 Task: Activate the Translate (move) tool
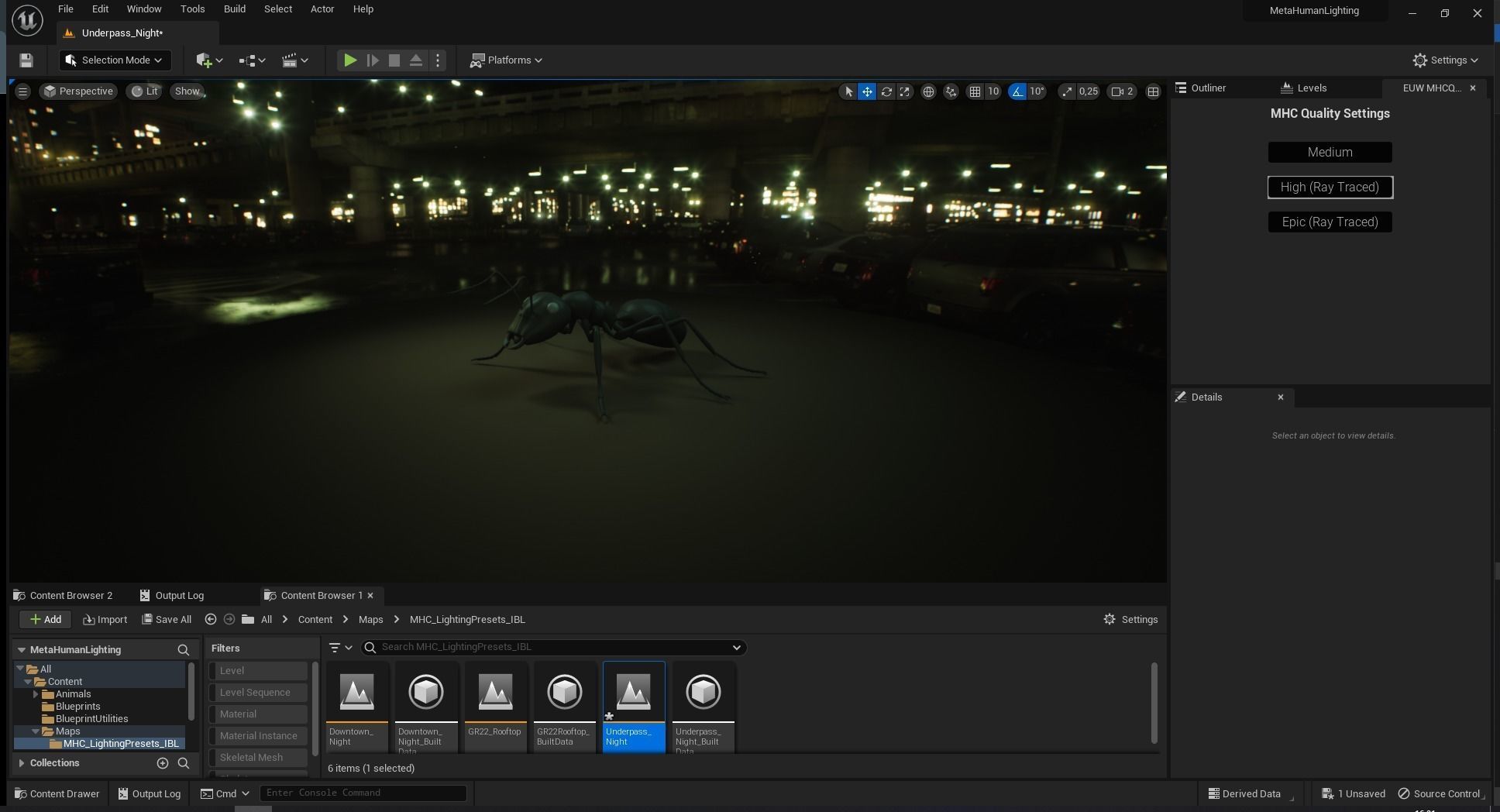point(867,91)
